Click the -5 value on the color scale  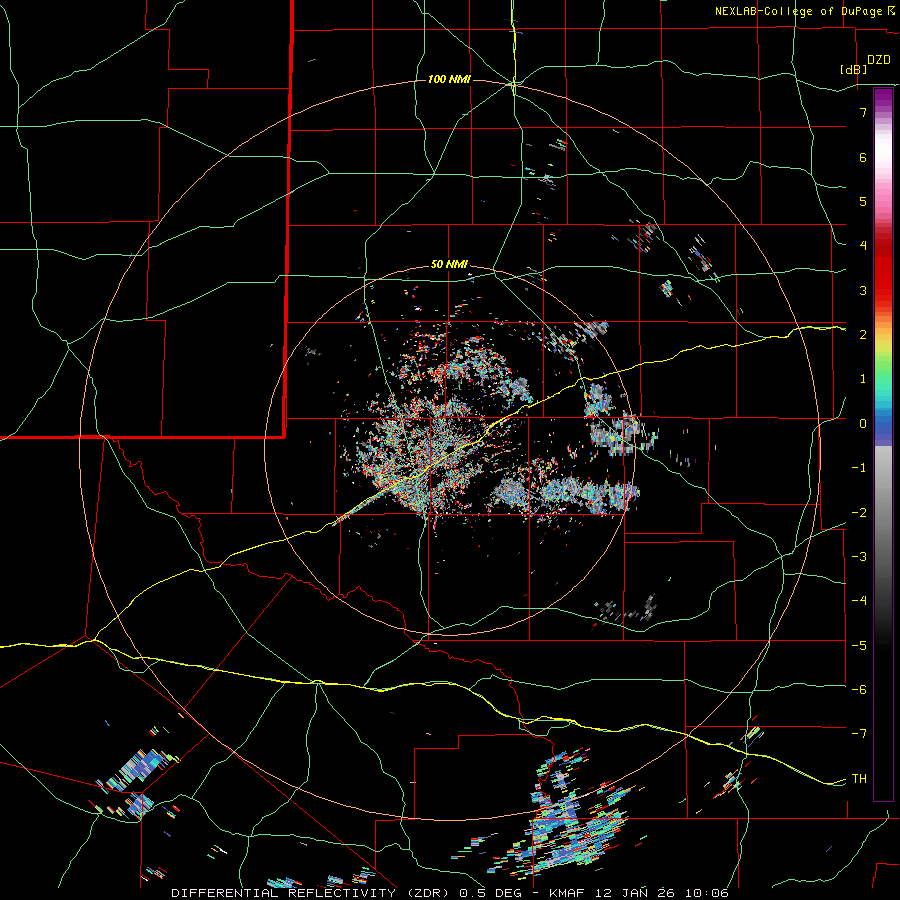tap(859, 646)
